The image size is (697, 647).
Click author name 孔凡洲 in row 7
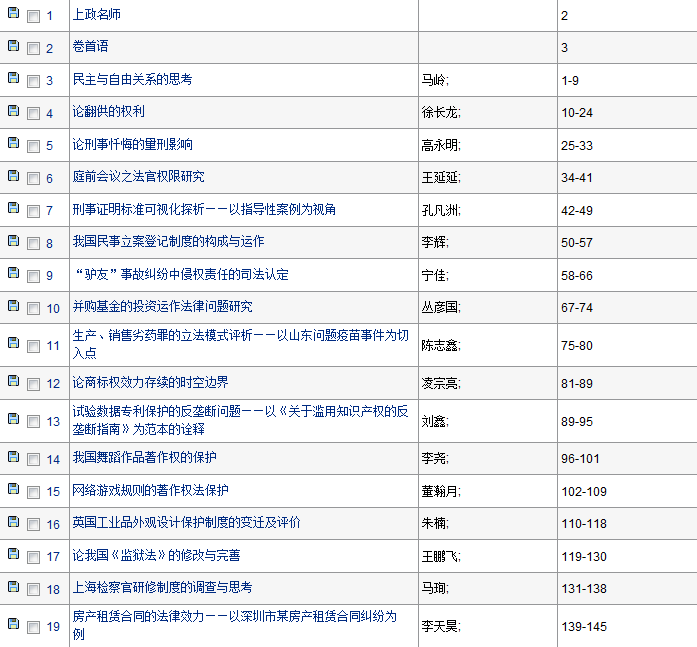click(440, 210)
